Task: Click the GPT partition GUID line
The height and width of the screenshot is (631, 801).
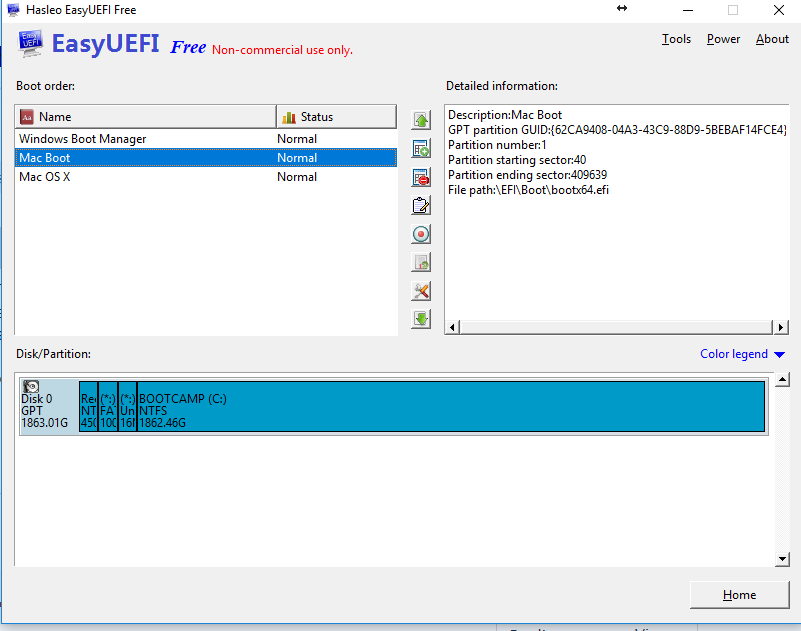Action: click(617, 130)
